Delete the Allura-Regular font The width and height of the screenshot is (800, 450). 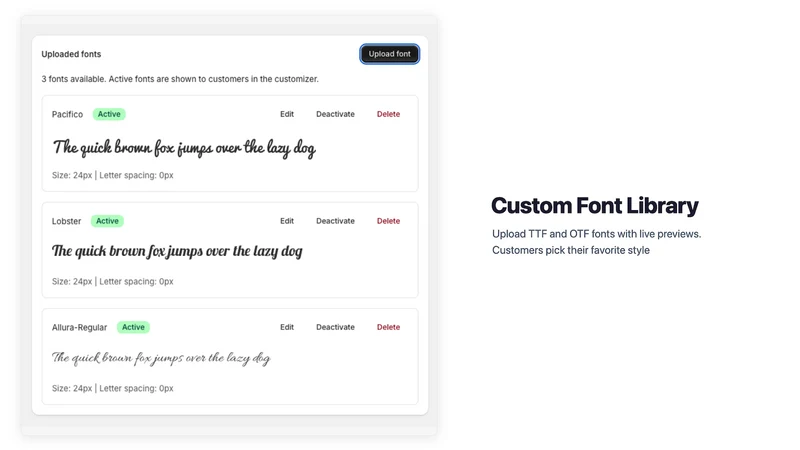388,327
